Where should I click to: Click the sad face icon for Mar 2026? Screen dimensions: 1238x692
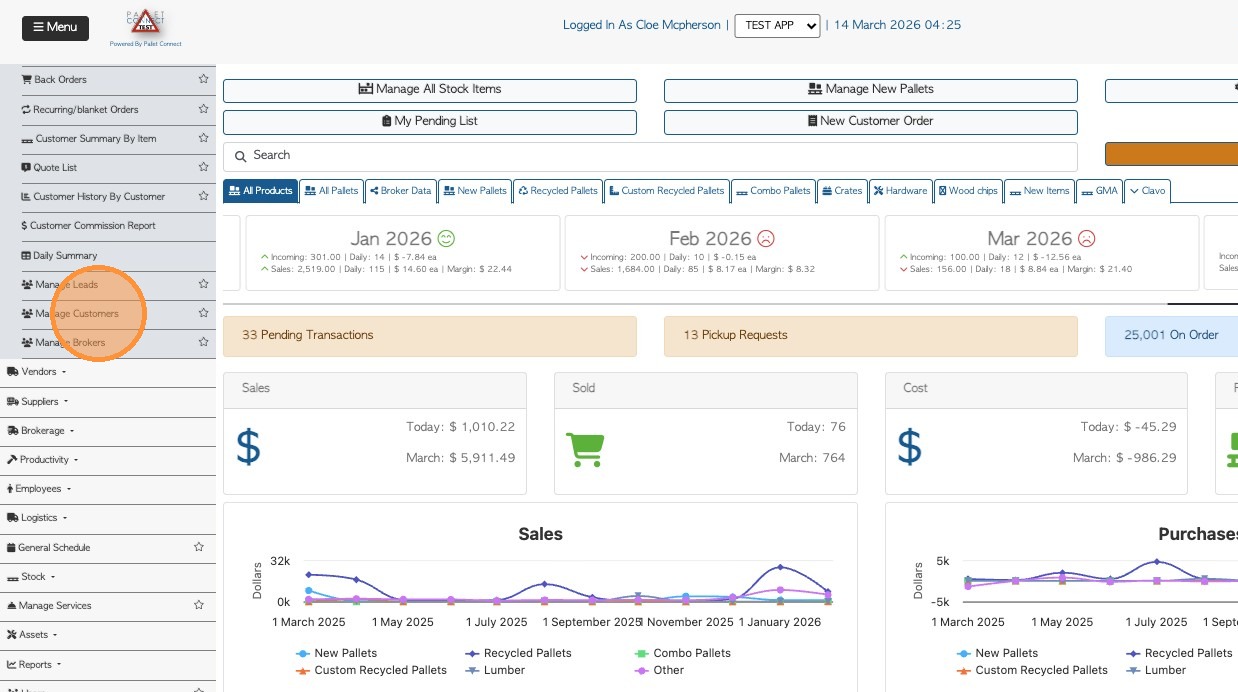coord(1086,239)
